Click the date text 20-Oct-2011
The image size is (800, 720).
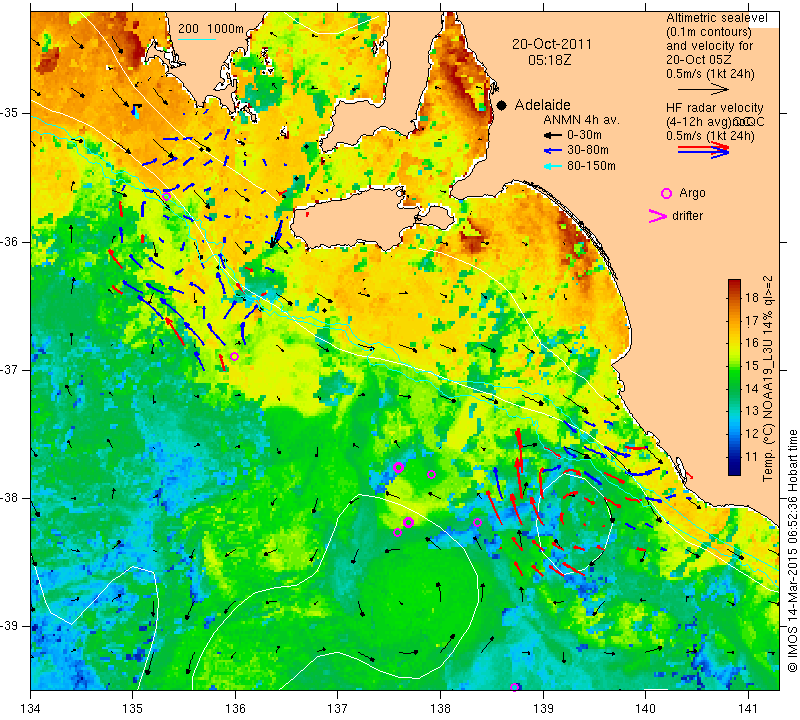point(552,44)
